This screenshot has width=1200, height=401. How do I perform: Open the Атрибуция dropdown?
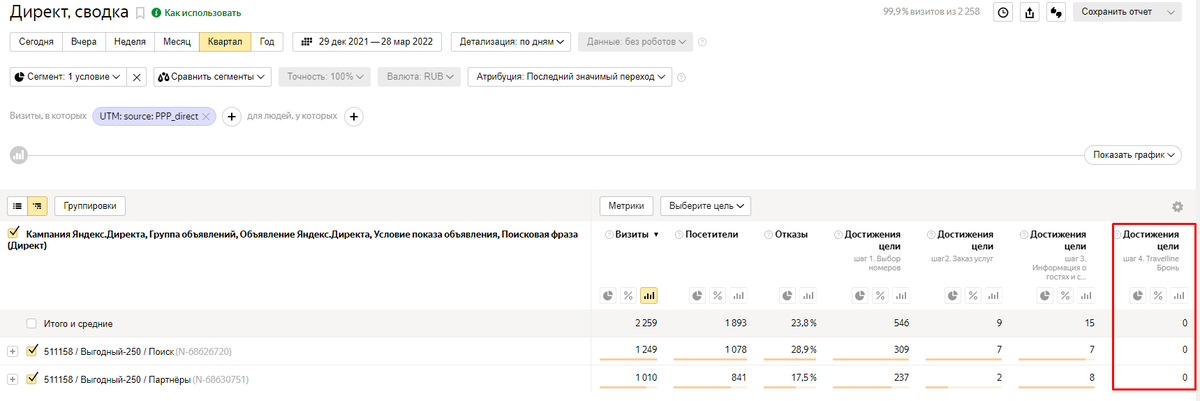[x=570, y=76]
